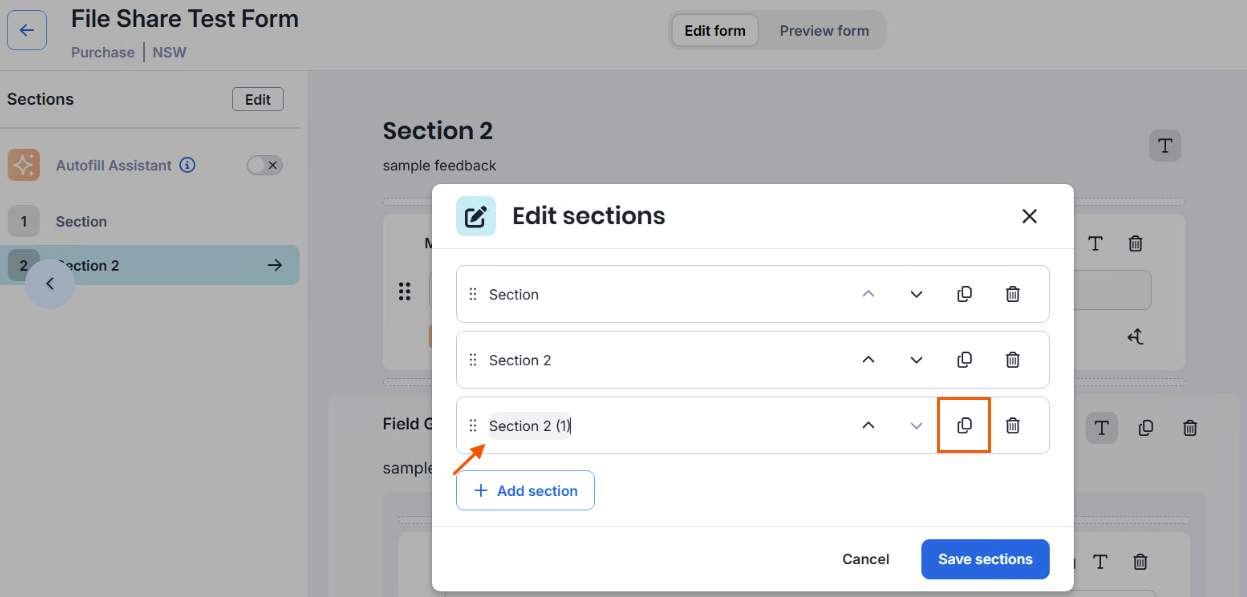Click Add section button
The image size is (1247, 597).
click(525, 491)
